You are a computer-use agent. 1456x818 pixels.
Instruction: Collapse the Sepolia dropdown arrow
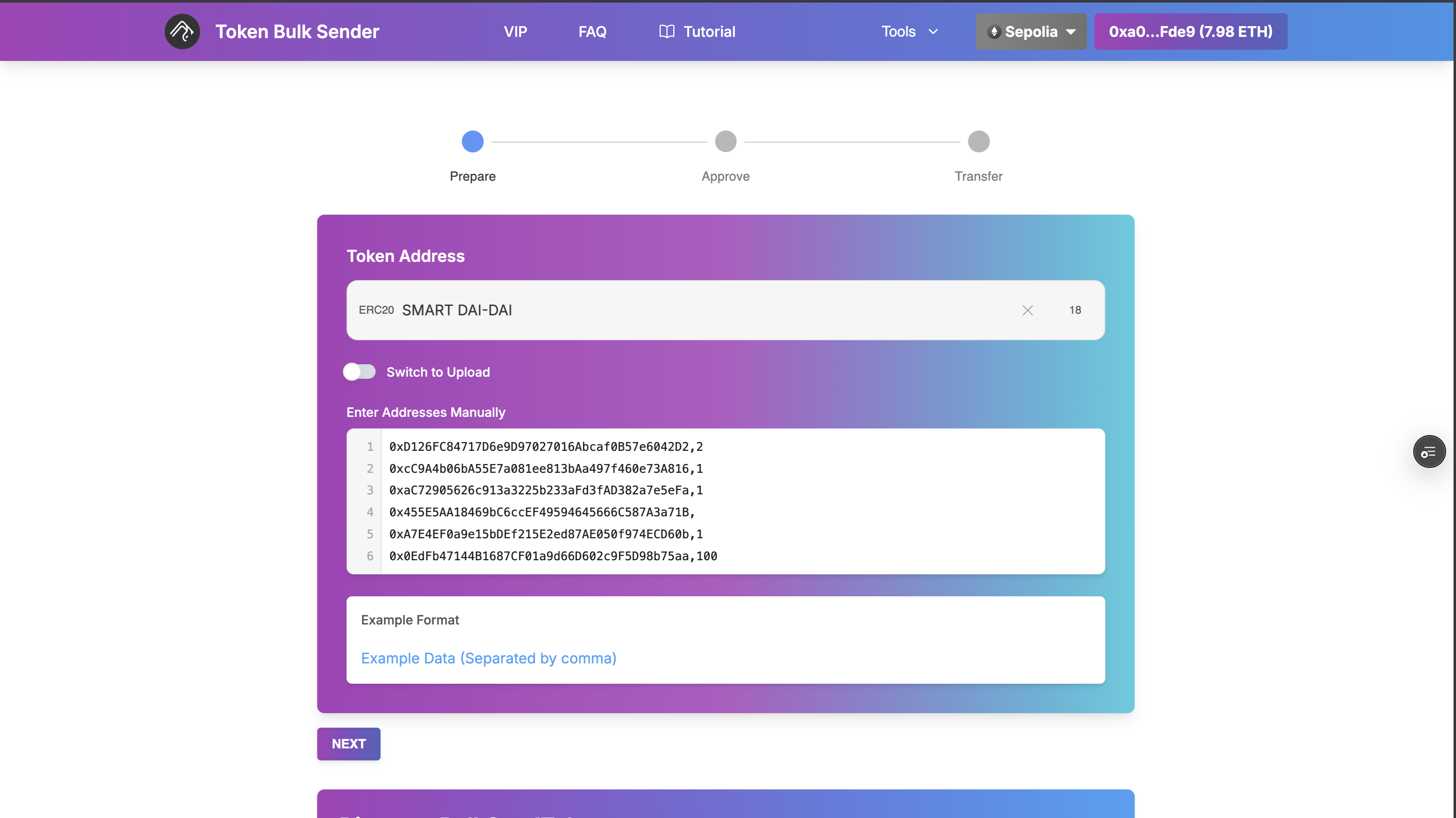click(x=1072, y=32)
